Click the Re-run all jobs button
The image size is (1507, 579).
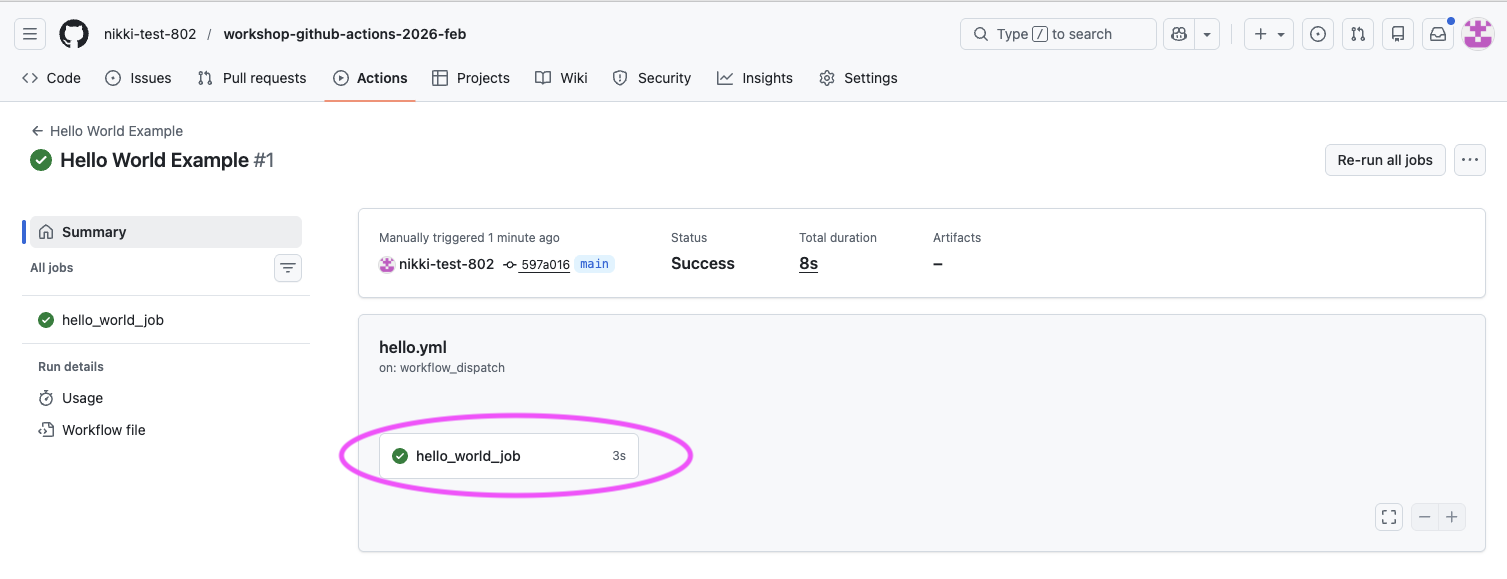pos(1384,159)
